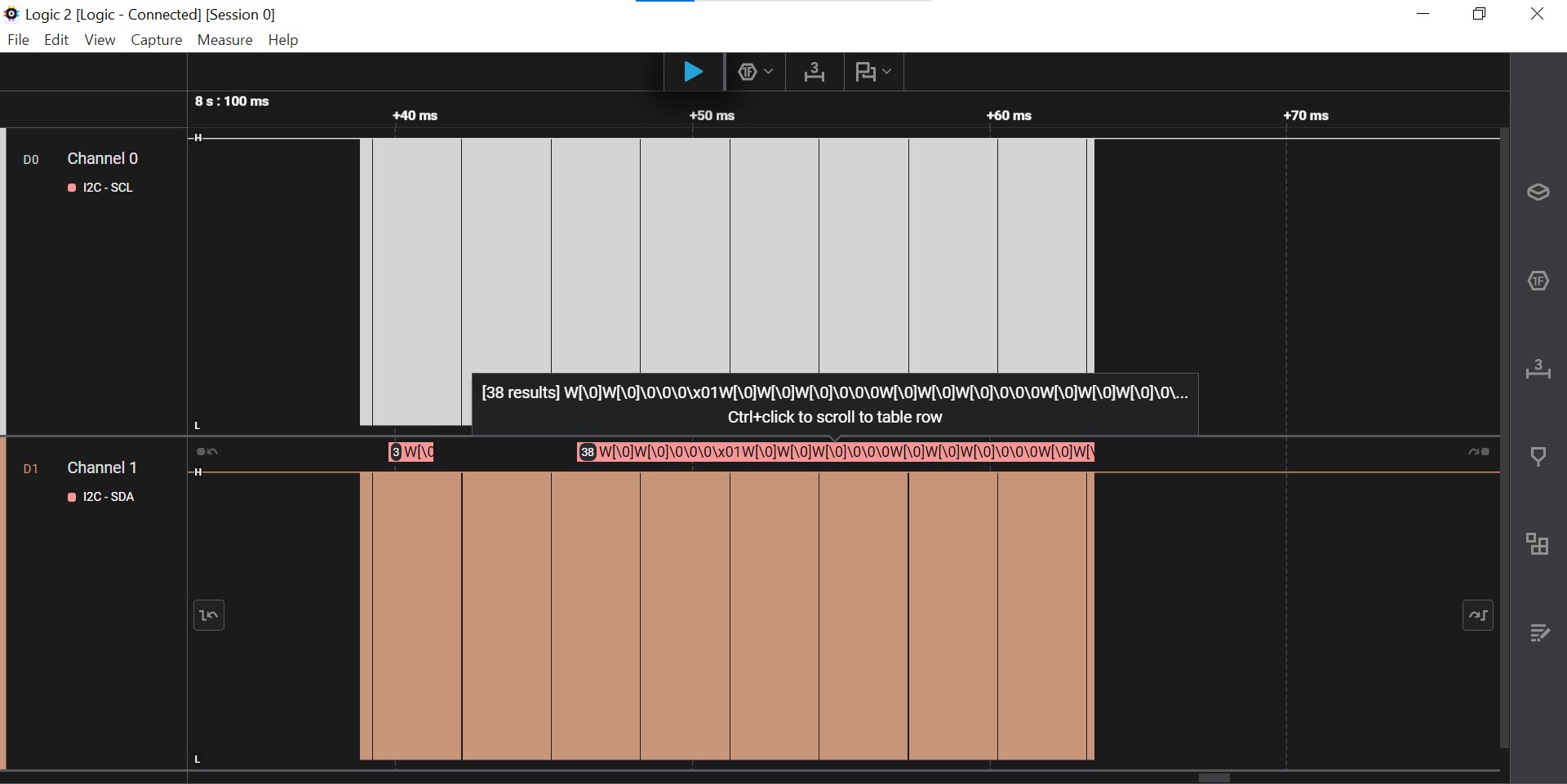Viewport: 1567px width, 784px height.
Task: Open the Device Settings sidebar panel
Action: 1538,192
